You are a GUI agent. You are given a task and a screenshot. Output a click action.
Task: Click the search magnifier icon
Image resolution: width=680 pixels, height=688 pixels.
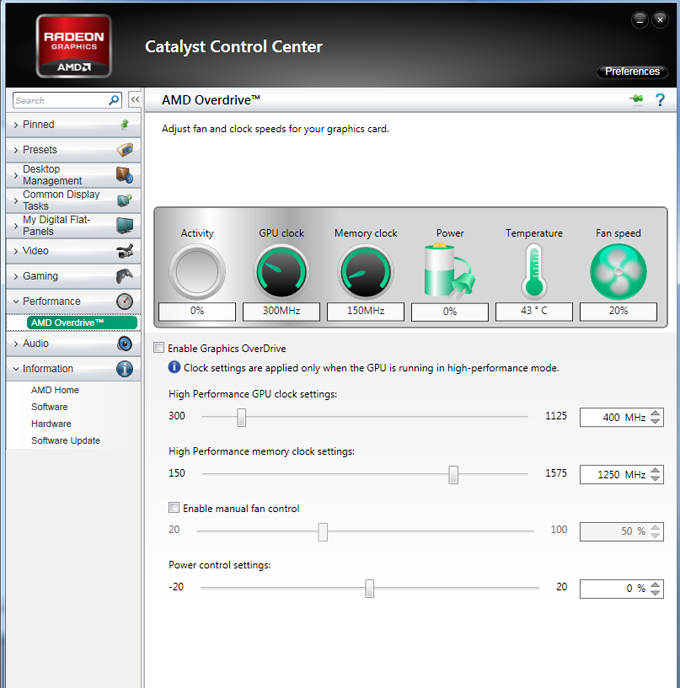coord(114,100)
